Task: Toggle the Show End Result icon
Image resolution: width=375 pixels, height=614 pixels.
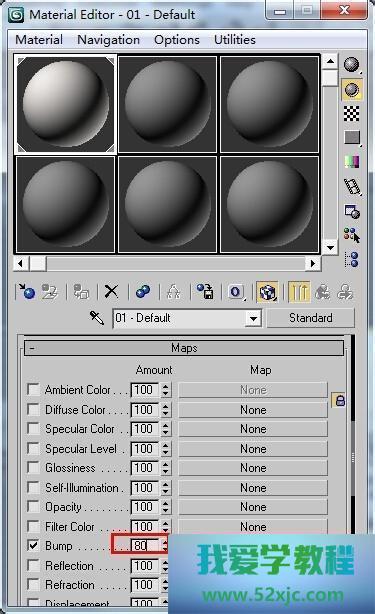Action: click(x=299, y=292)
